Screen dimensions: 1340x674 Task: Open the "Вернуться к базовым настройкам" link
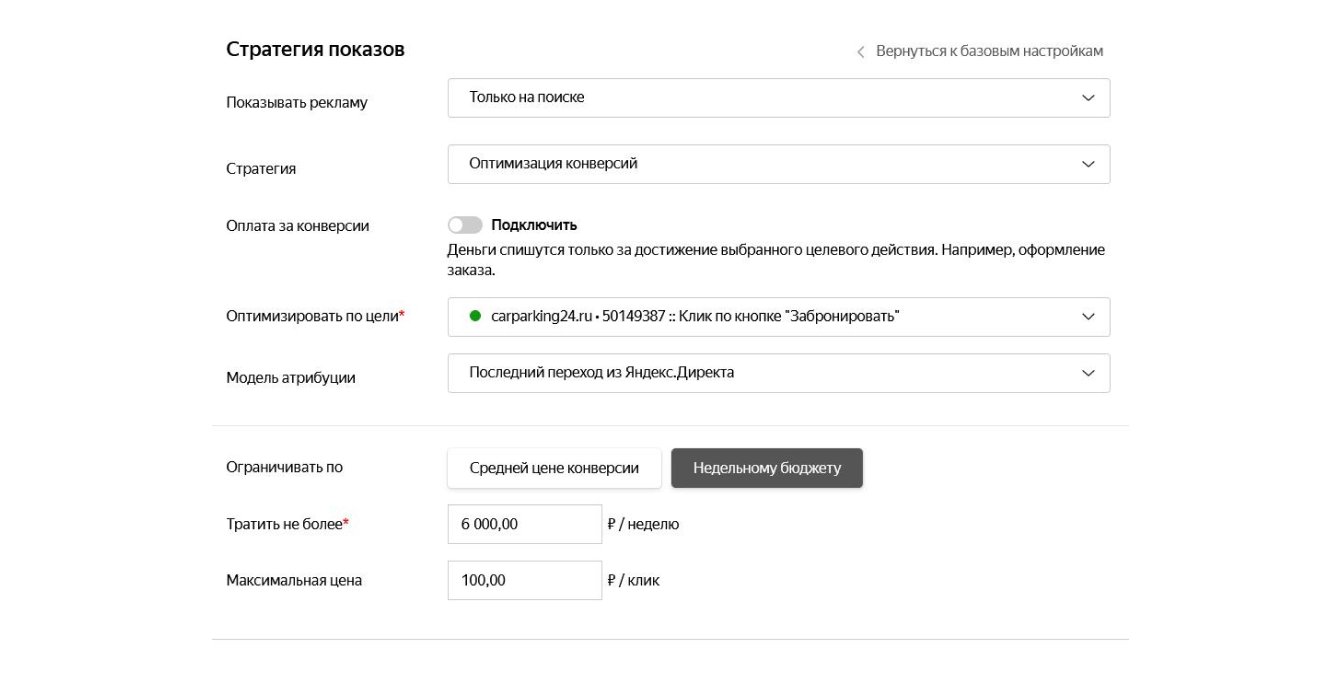pyautogui.click(x=989, y=51)
